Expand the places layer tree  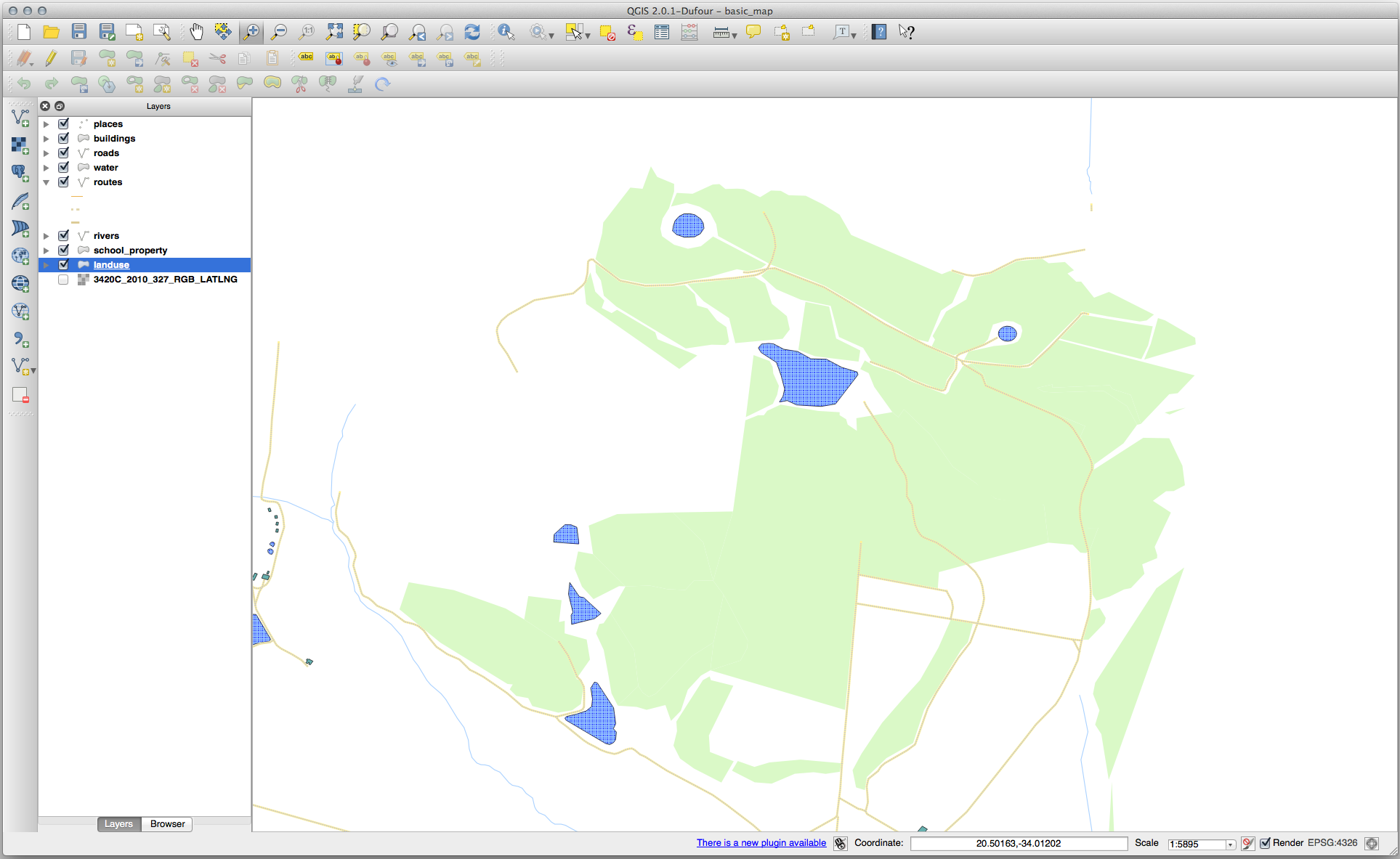pos(46,124)
